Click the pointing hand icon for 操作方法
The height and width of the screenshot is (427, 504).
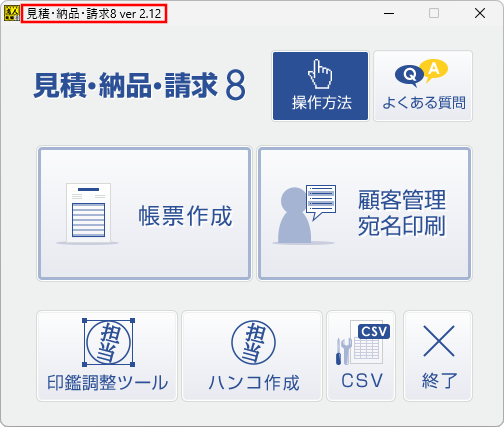pos(320,74)
